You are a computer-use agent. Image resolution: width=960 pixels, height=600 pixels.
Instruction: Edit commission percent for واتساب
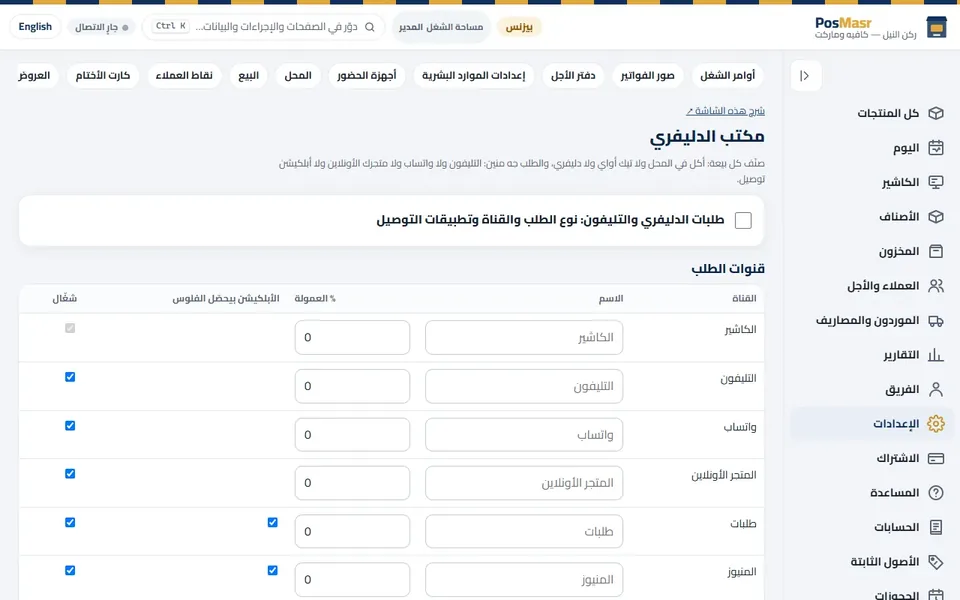click(x=352, y=435)
